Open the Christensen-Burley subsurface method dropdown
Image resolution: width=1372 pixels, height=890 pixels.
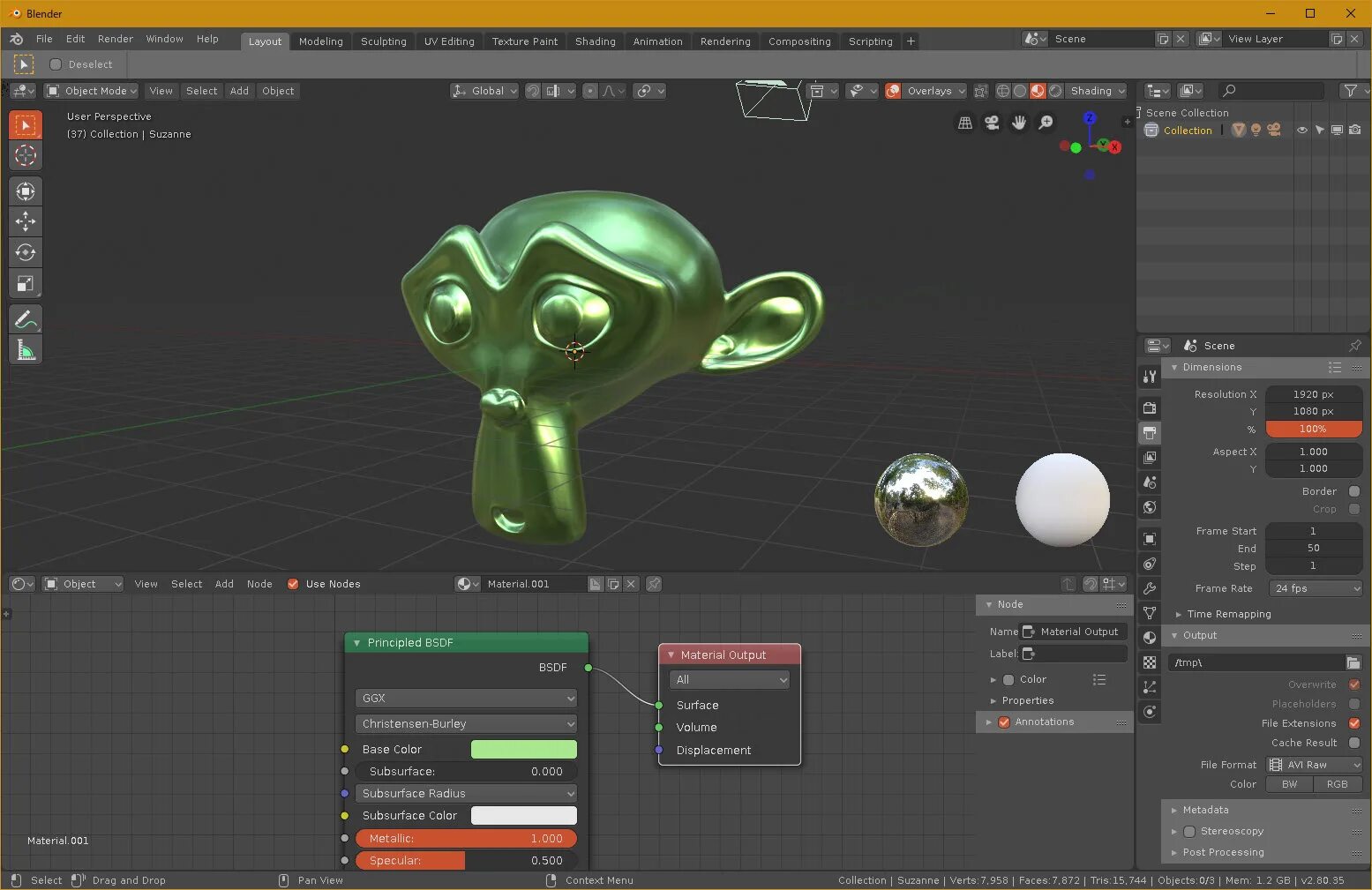pos(466,723)
